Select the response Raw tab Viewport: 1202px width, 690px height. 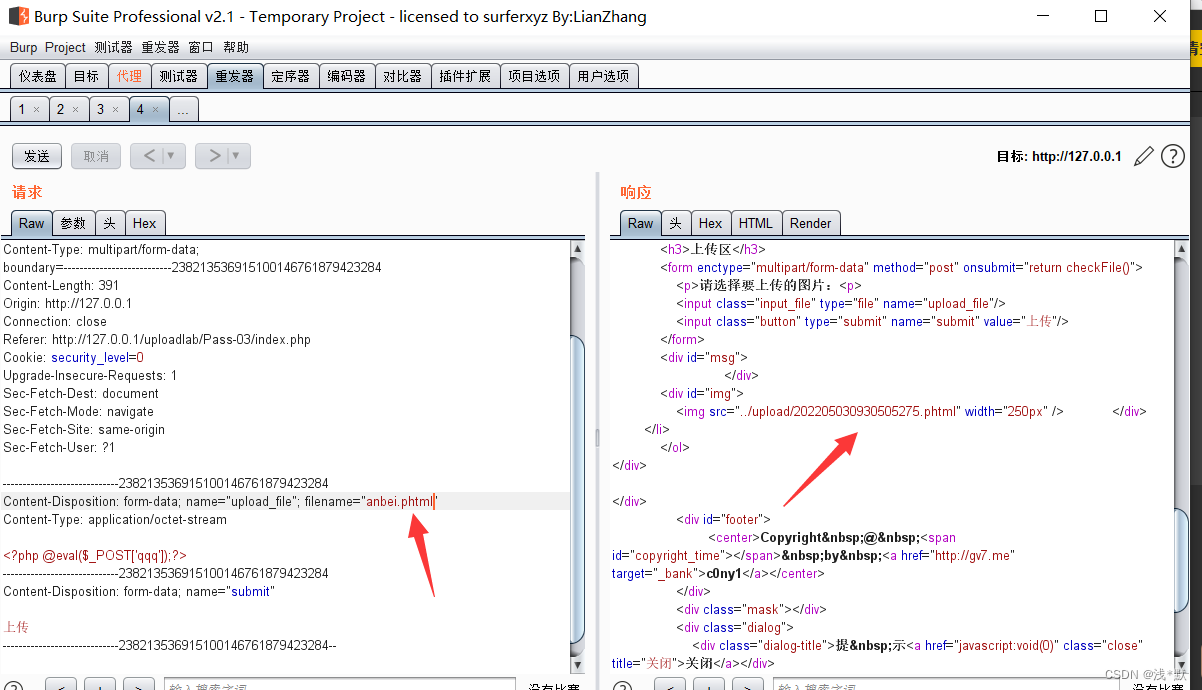click(x=641, y=223)
